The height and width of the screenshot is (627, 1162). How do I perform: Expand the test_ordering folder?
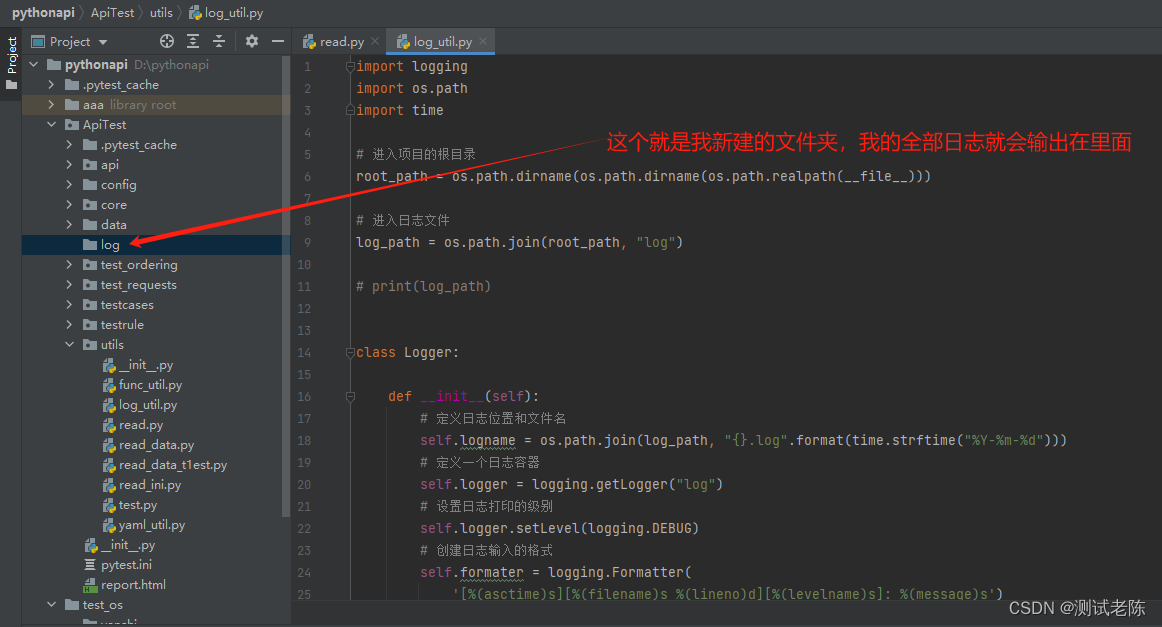pos(70,265)
